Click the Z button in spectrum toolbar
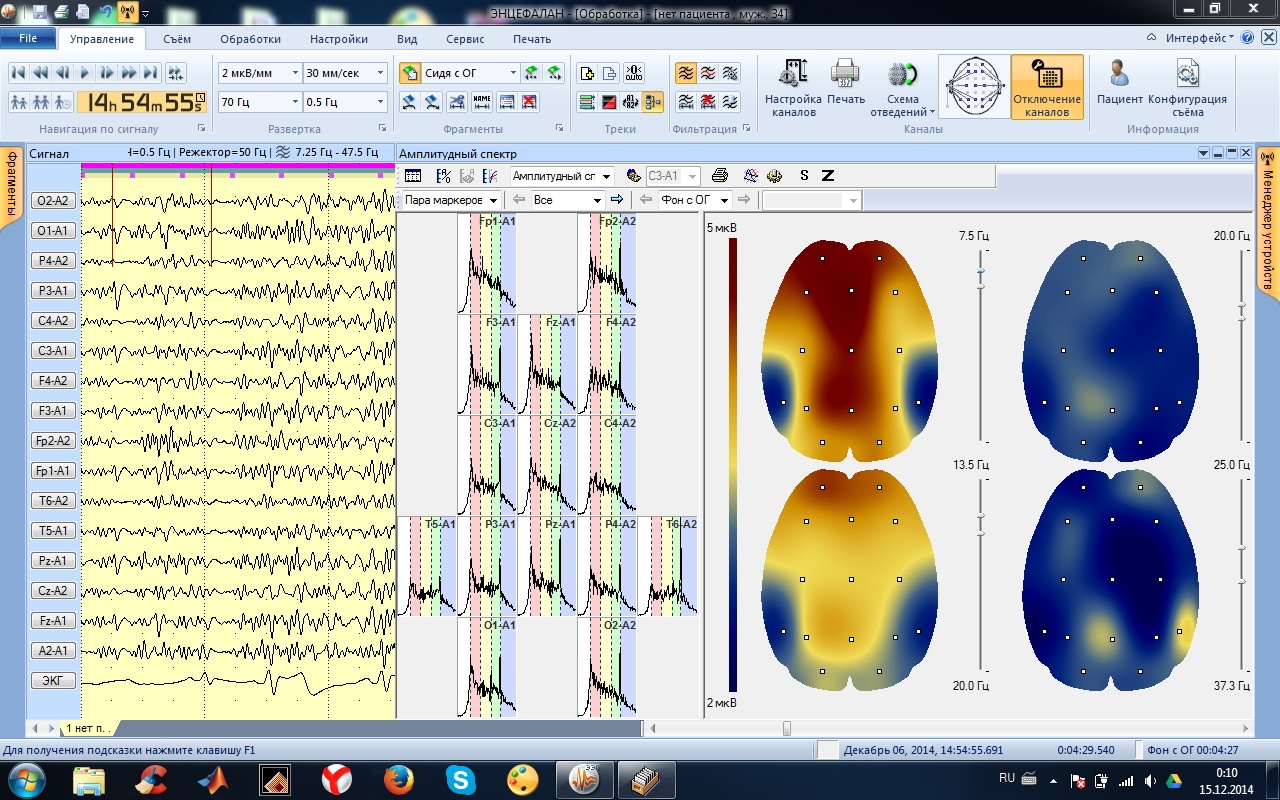 [x=828, y=176]
